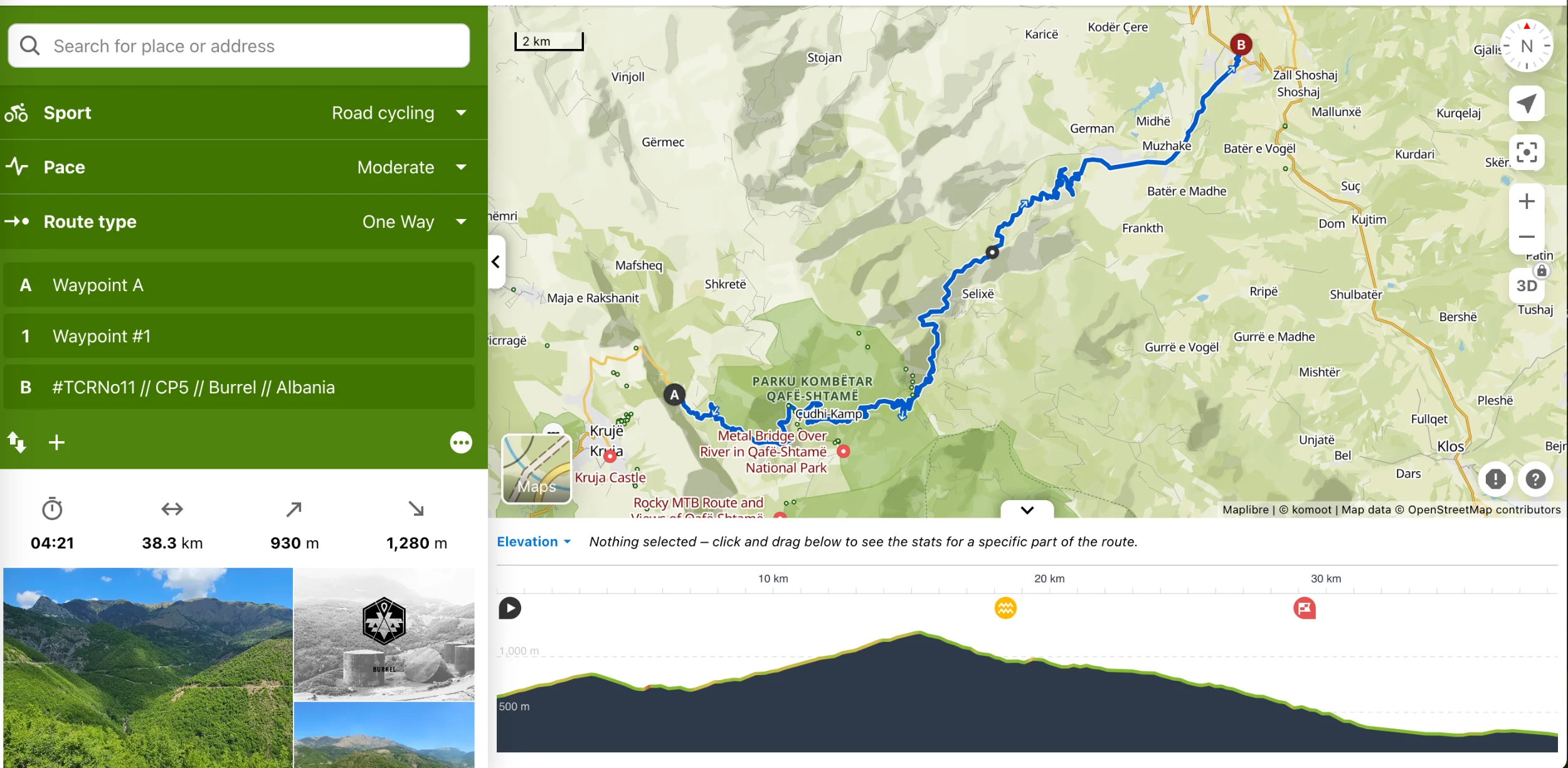Select Waypoint A in route list

coord(239,285)
